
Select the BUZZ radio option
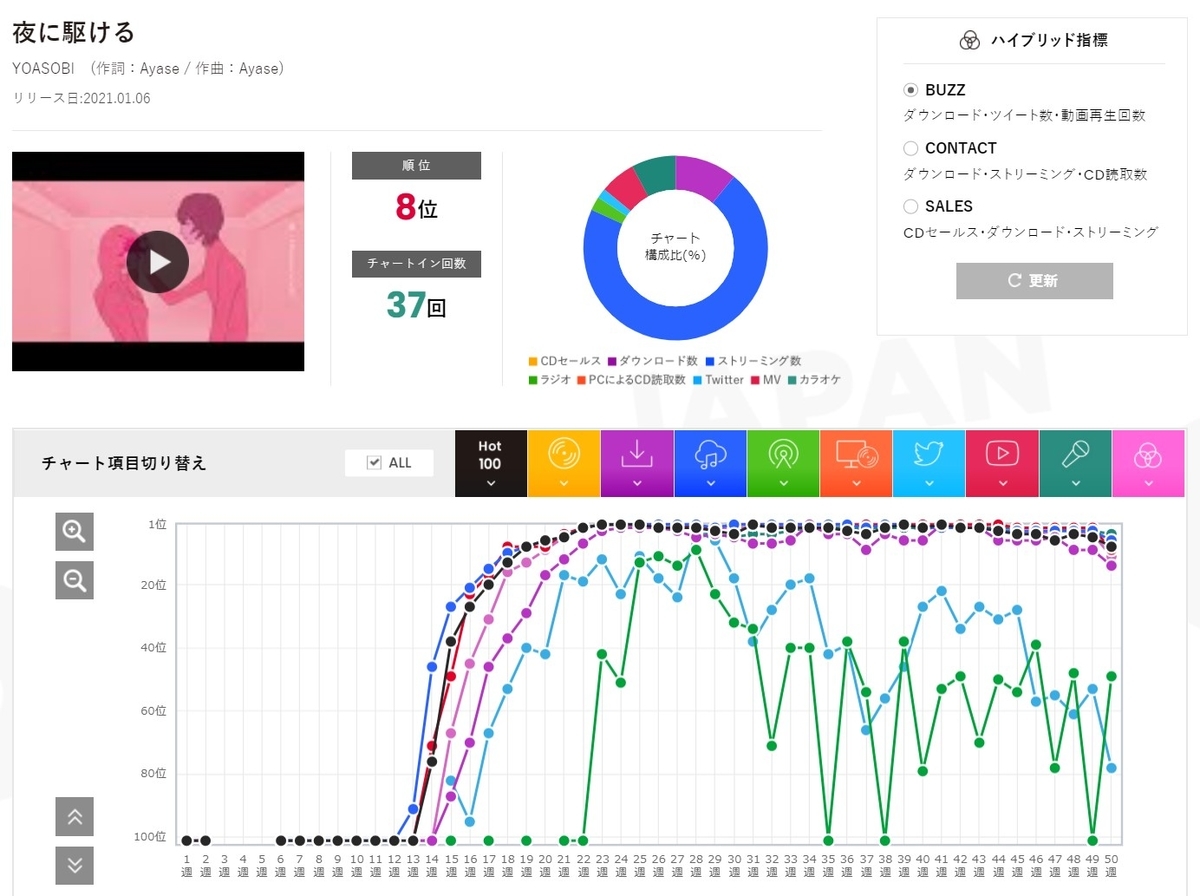tap(911, 90)
